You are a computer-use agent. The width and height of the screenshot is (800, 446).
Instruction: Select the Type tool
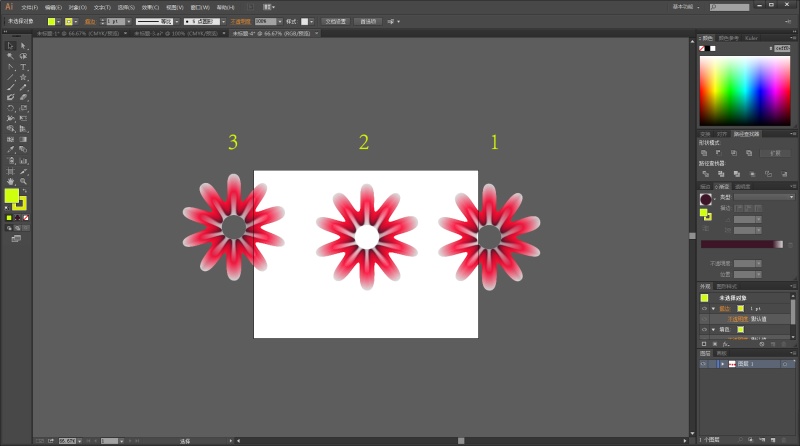[x=22, y=66]
